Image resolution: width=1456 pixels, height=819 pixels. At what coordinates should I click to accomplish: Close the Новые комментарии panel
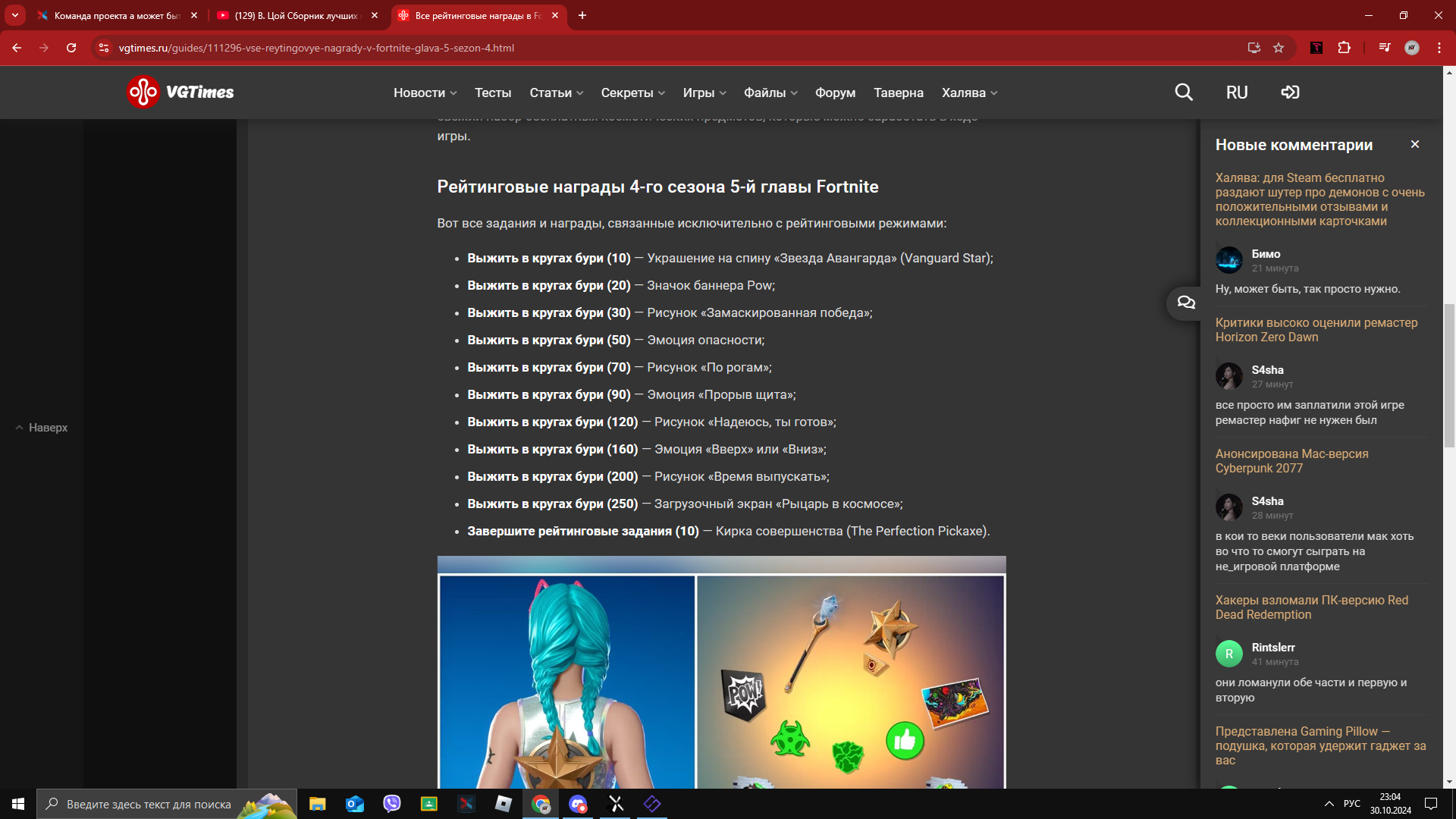tap(1415, 144)
